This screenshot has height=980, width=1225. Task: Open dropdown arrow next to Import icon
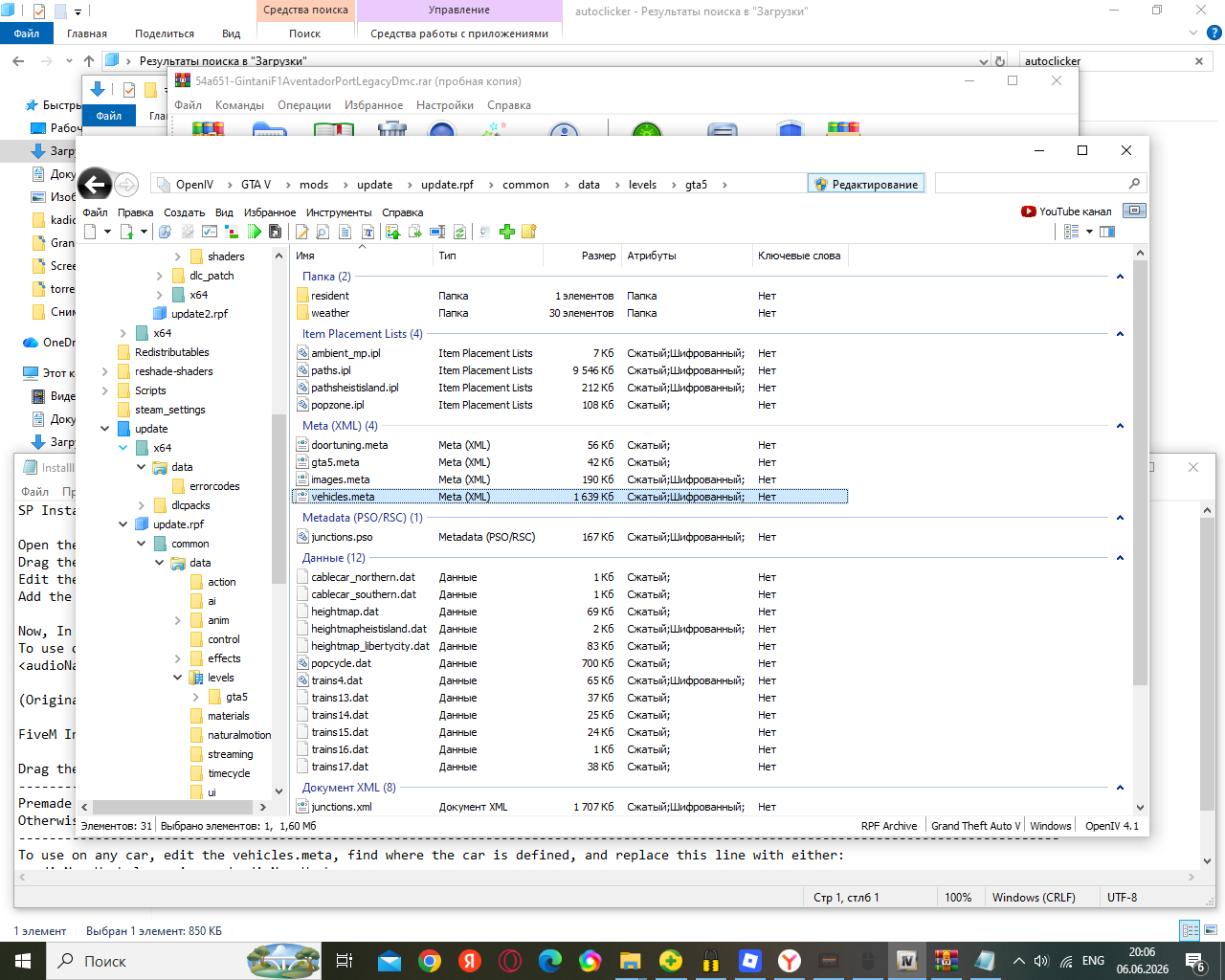(144, 232)
